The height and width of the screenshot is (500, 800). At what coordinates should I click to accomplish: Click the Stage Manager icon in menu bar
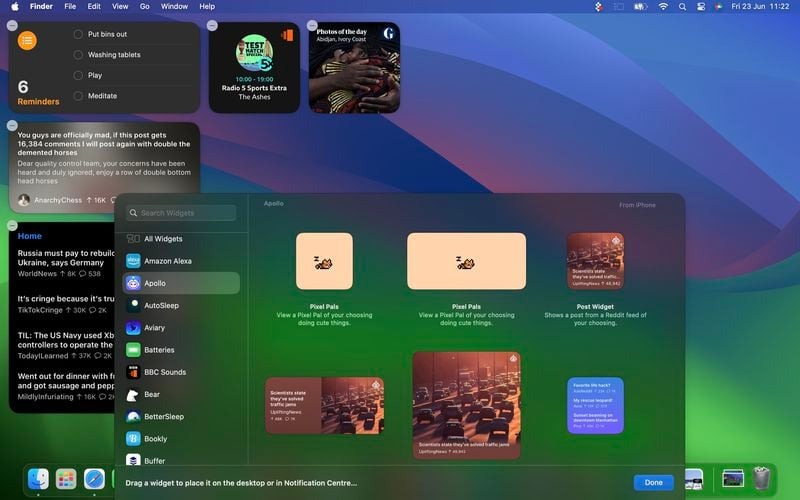tap(619, 7)
